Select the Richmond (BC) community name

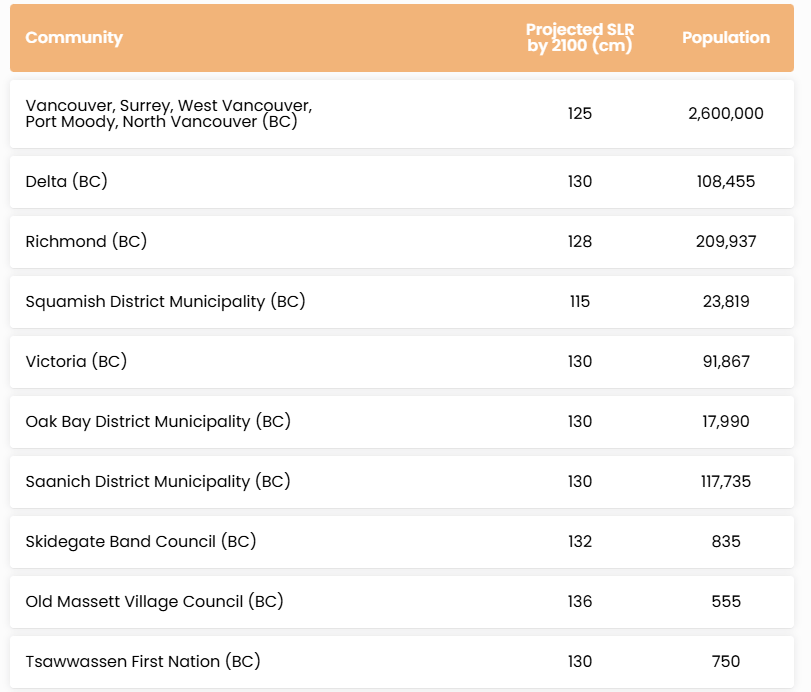(86, 242)
